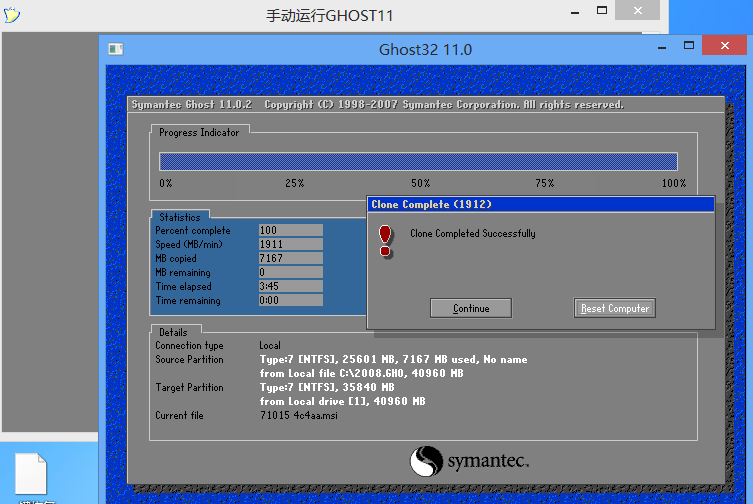Viewport: 753px width, 504px height.
Task: Click the Symantec Ghost 11.0.2 copyright header
Action: point(377,105)
